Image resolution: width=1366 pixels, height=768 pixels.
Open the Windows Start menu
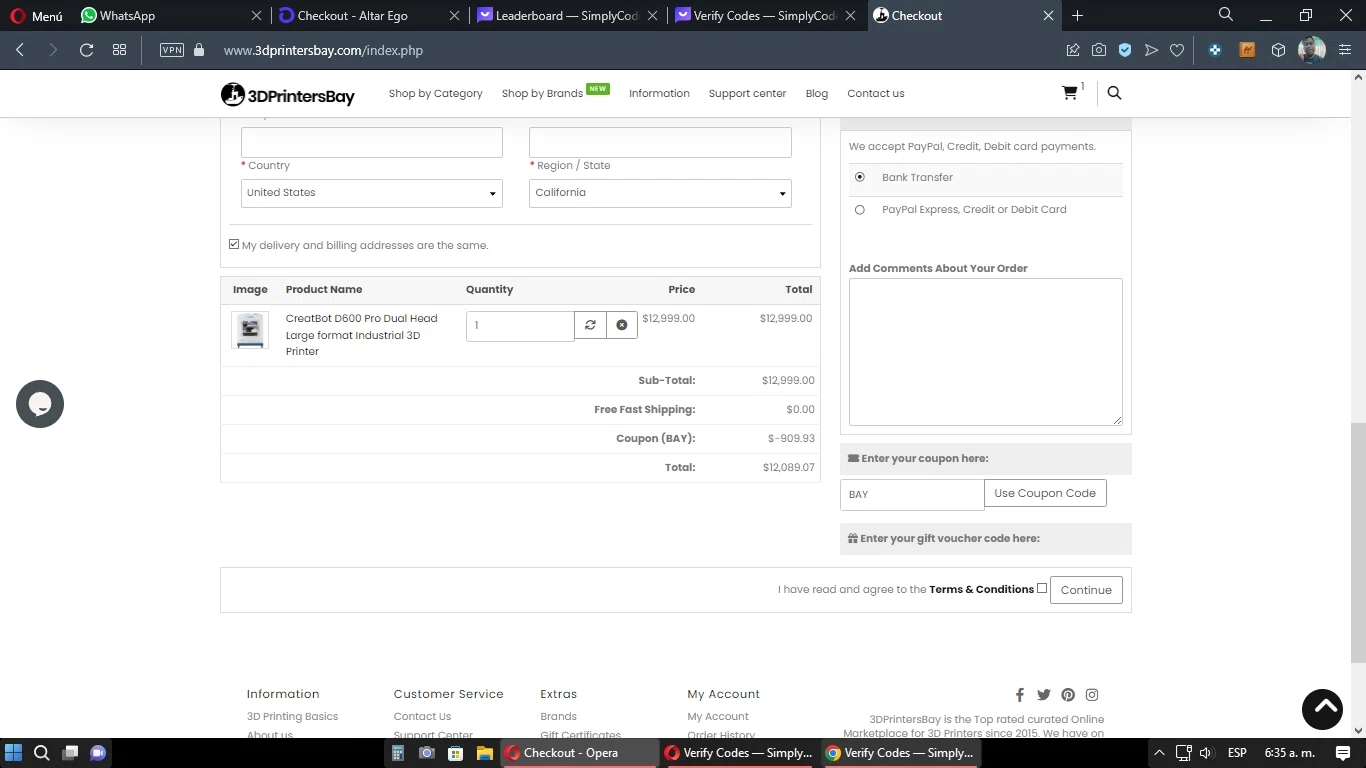point(14,753)
